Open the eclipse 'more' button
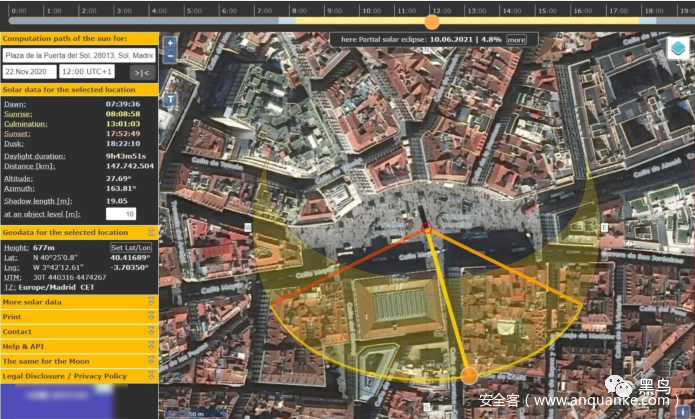Image resolution: width=695 pixels, height=419 pixels. tap(516, 39)
